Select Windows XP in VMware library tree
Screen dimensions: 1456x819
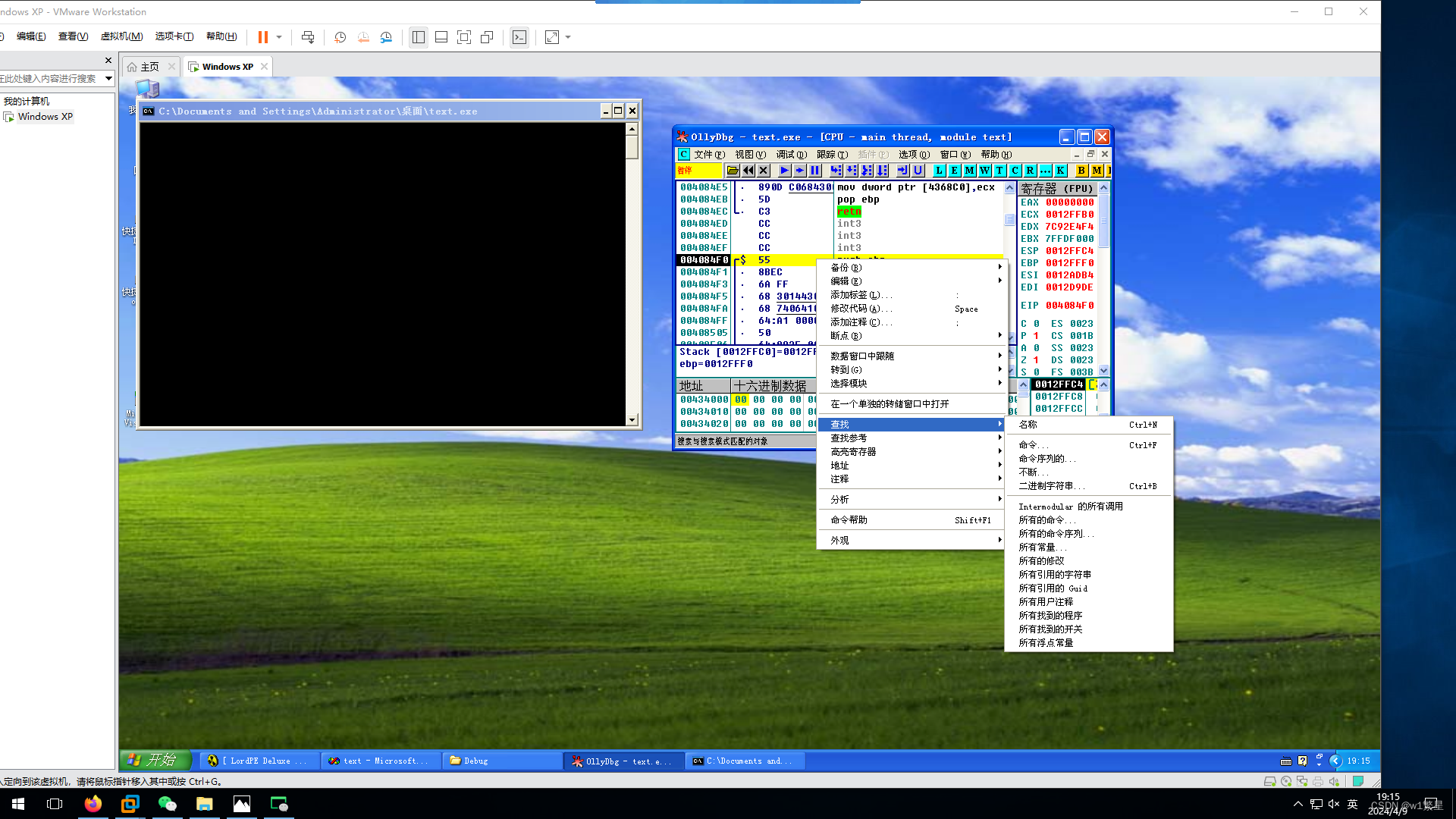(x=45, y=117)
